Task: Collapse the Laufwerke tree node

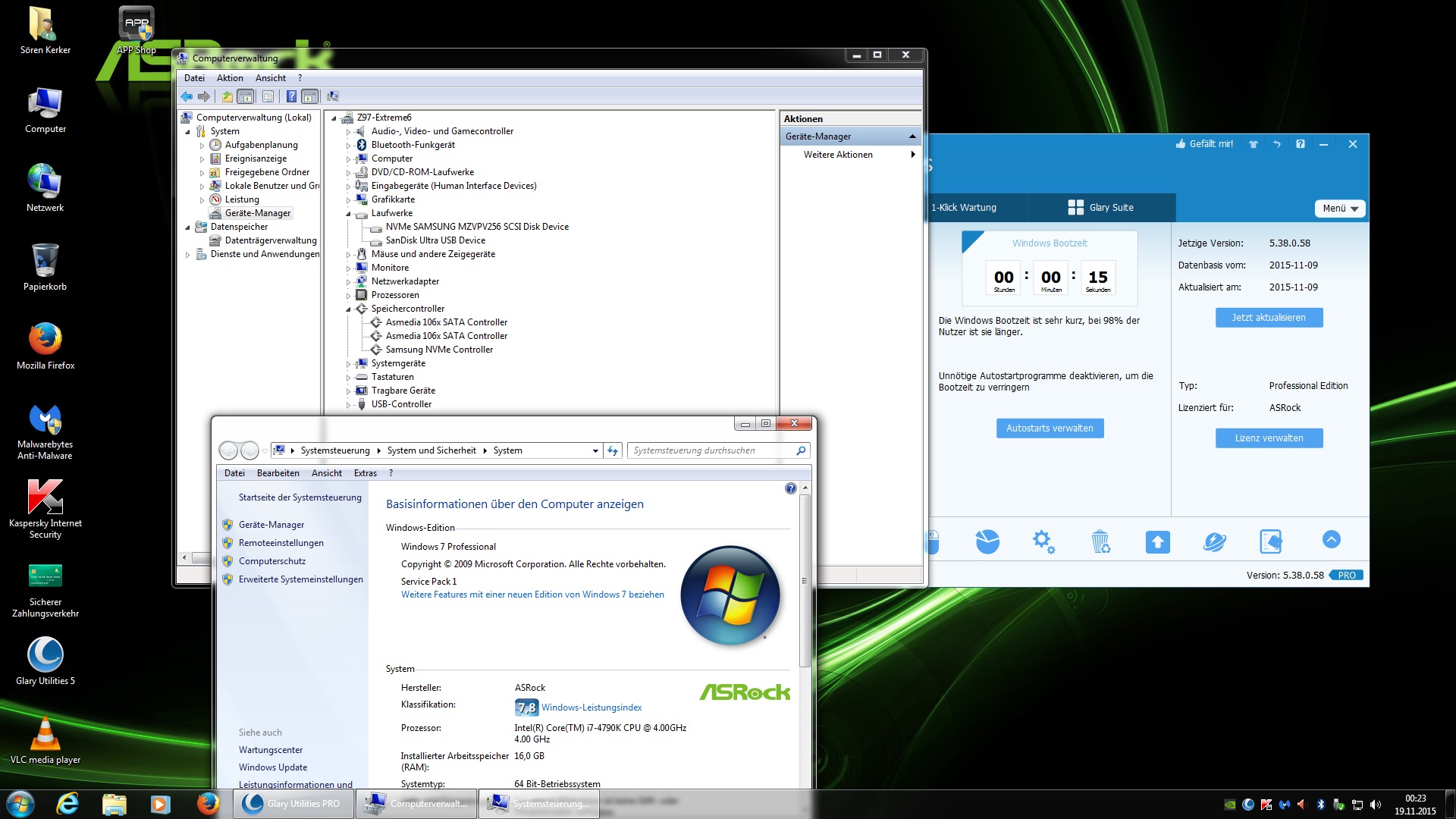Action: [349, 214]
